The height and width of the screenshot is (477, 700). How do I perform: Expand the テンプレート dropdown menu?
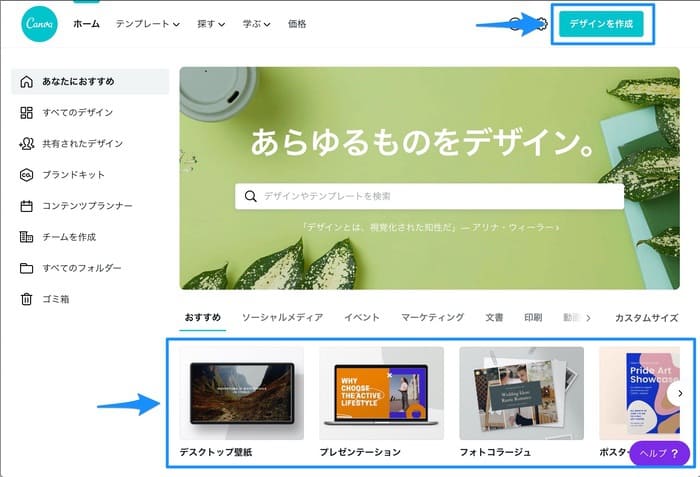pos(147,24)
